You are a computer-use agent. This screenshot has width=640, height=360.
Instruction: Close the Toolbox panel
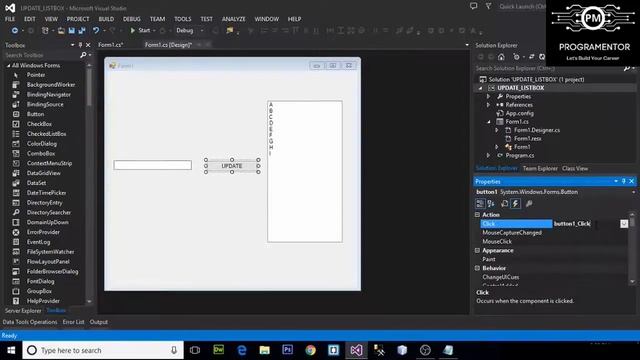click(88, 45)
